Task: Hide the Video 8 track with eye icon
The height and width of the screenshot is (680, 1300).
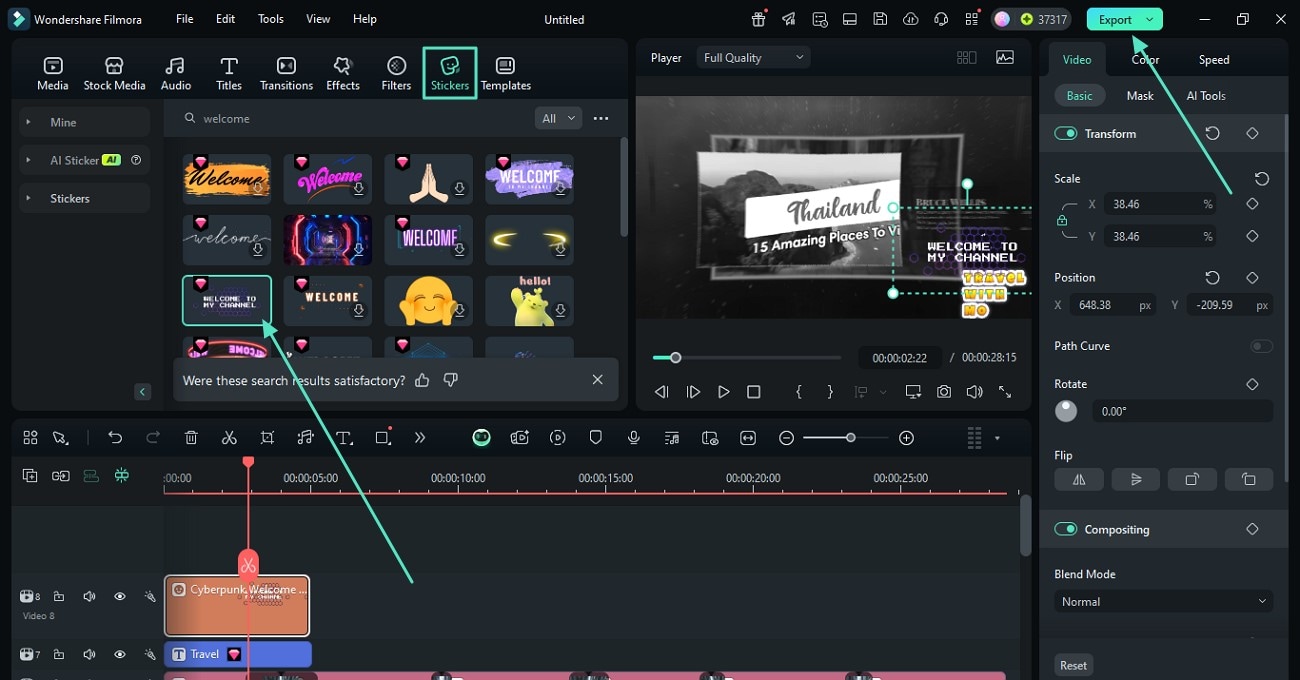Action: tap(120, 596)
